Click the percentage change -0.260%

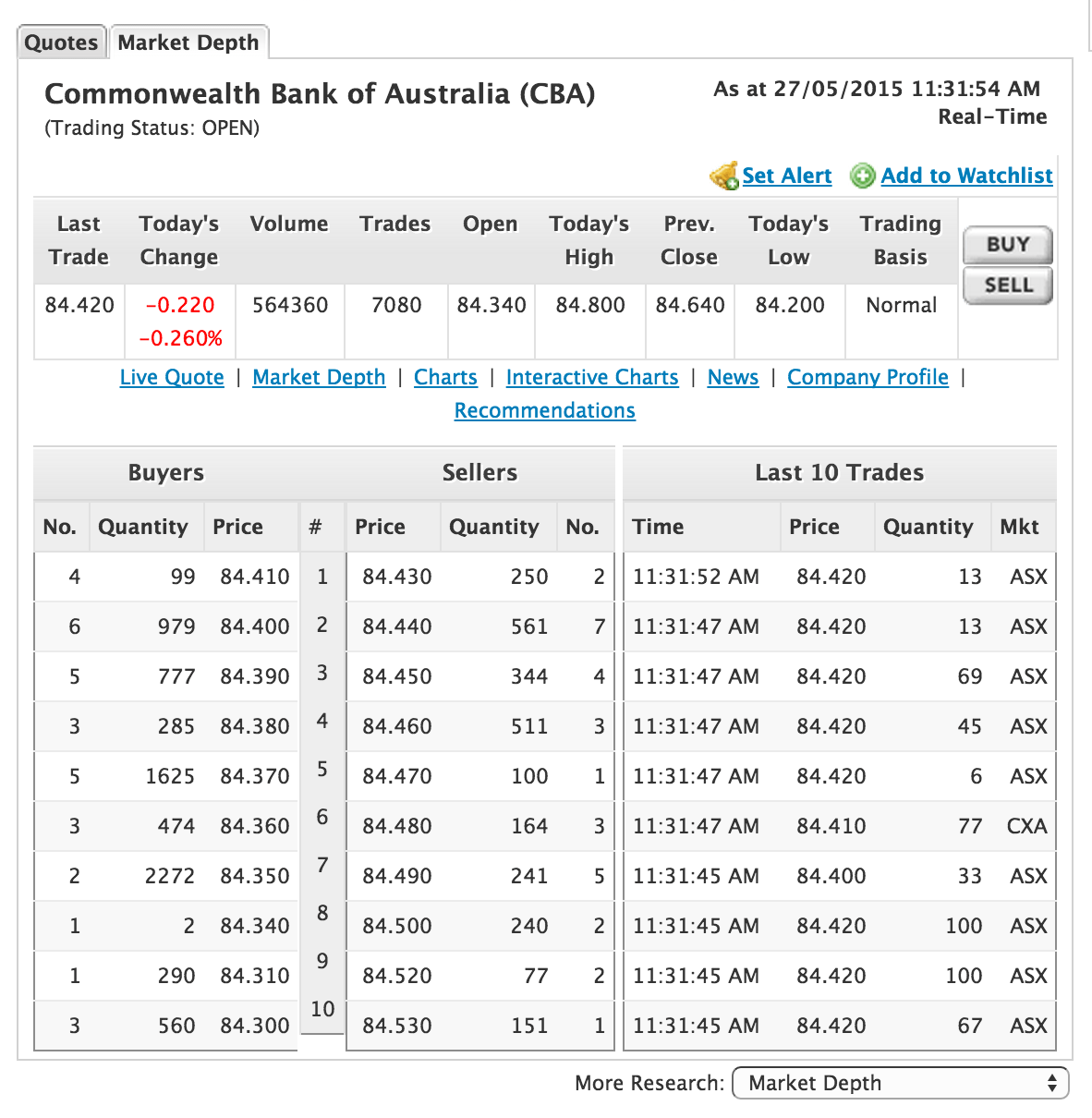[180, 338]
